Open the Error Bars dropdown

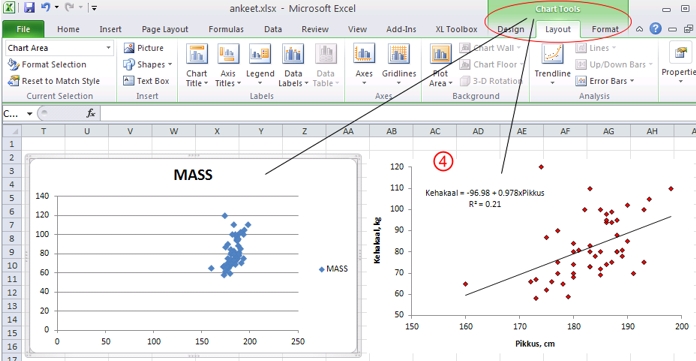605,81
